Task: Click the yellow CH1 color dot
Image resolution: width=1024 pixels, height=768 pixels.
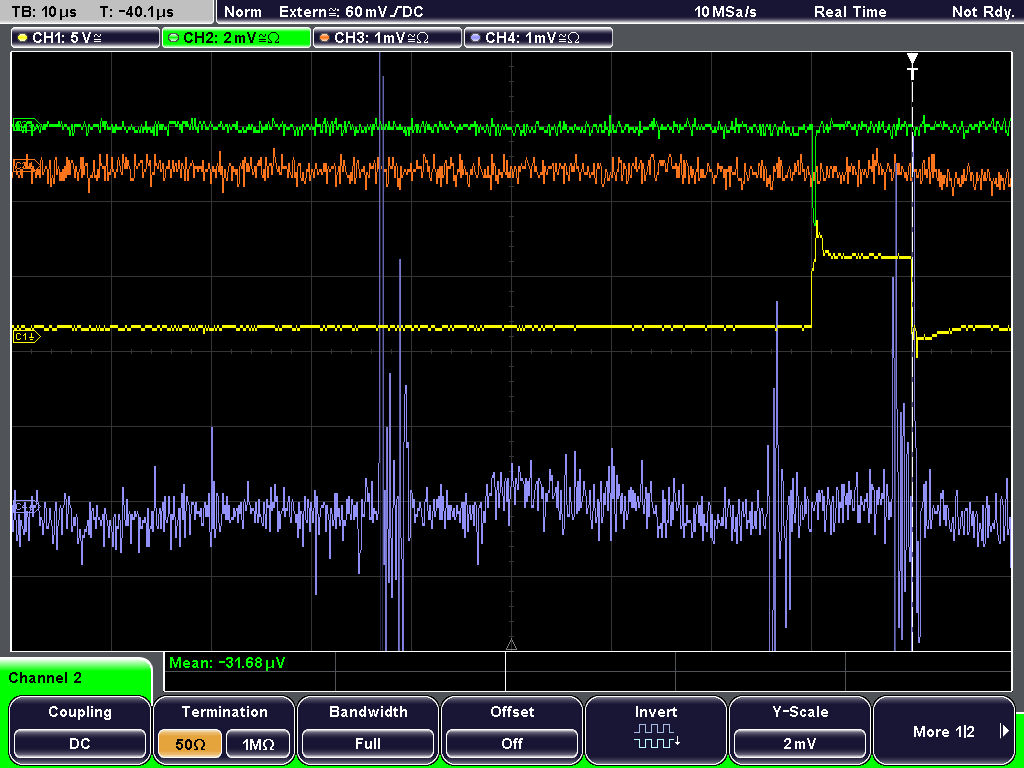Action: 22,38
